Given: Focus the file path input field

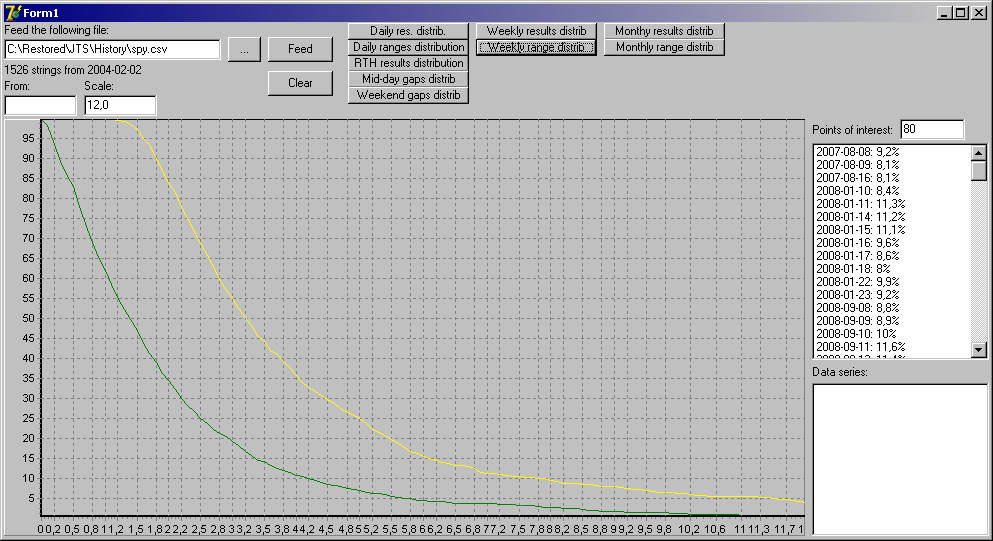Looking at the screenshot, I should (x=112, y=49).
